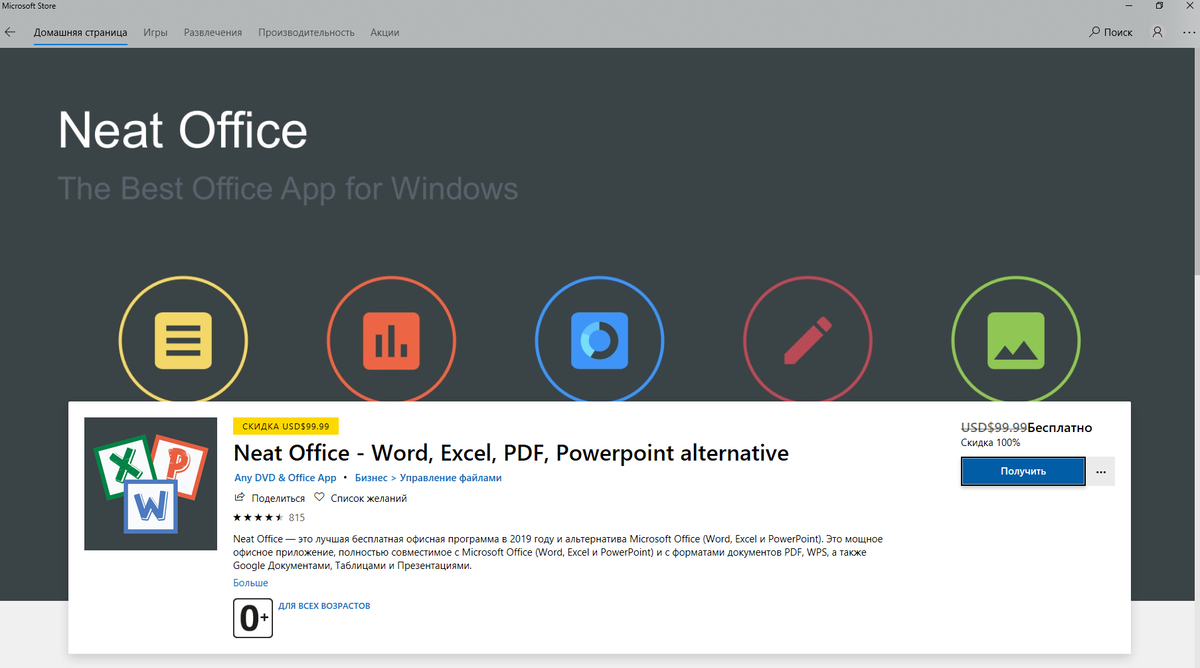Click the orange bar chart icon circle
This screenshot has width=1200, height=668.
pyautogui.click(x=391, y=340)
